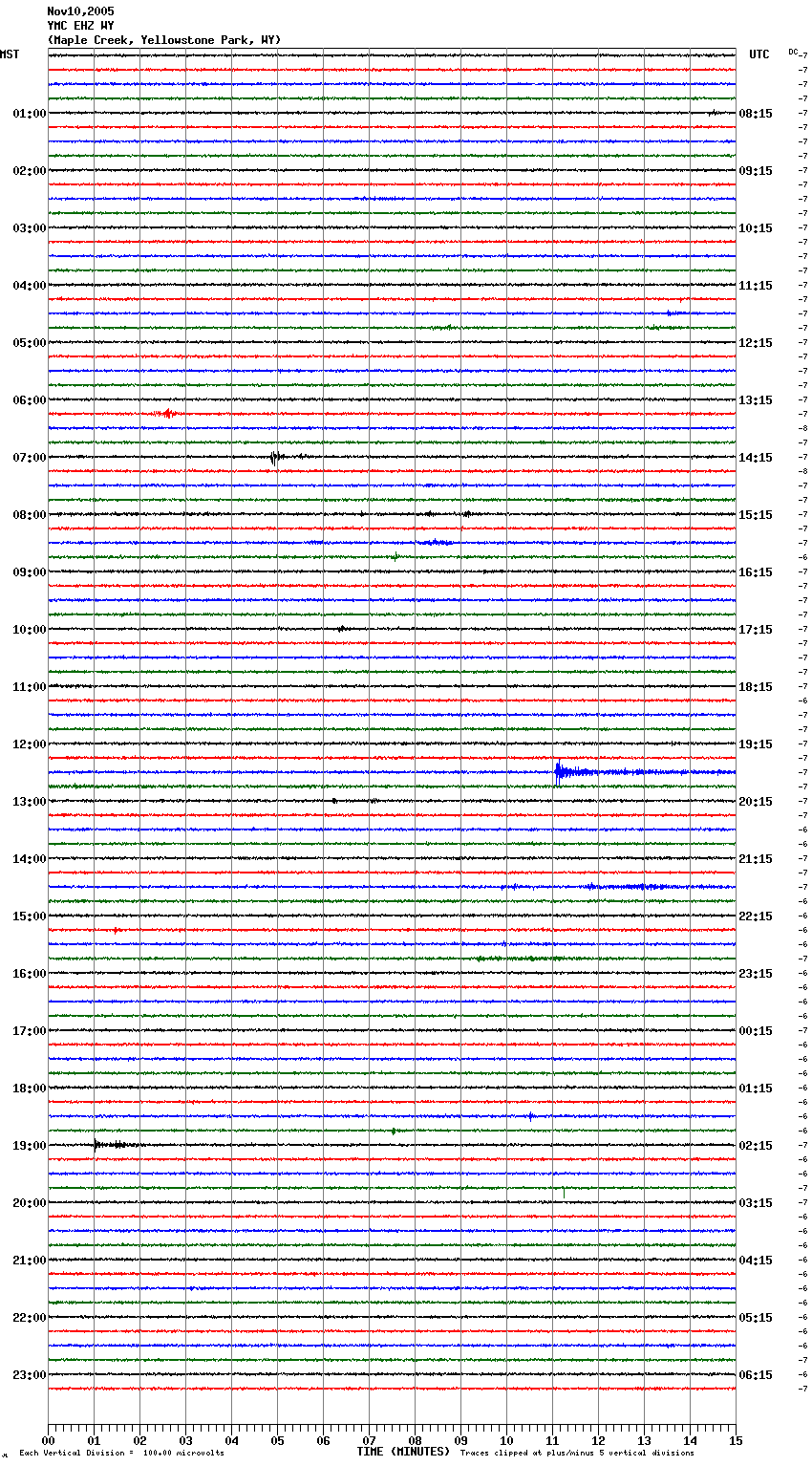Select the station code YMC EHZ WY

click(80, 26)
